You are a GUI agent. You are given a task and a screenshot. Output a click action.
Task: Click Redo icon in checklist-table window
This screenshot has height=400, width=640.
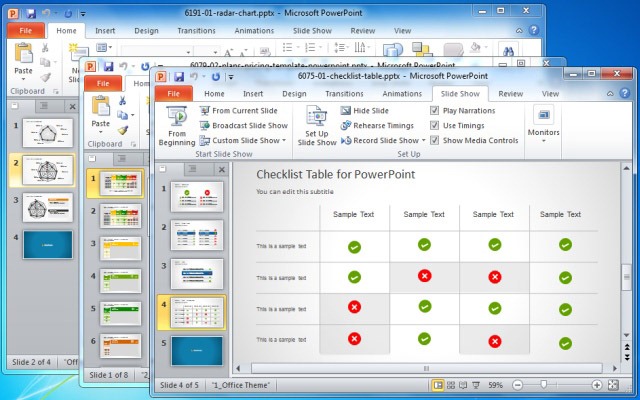click(216, 76)
